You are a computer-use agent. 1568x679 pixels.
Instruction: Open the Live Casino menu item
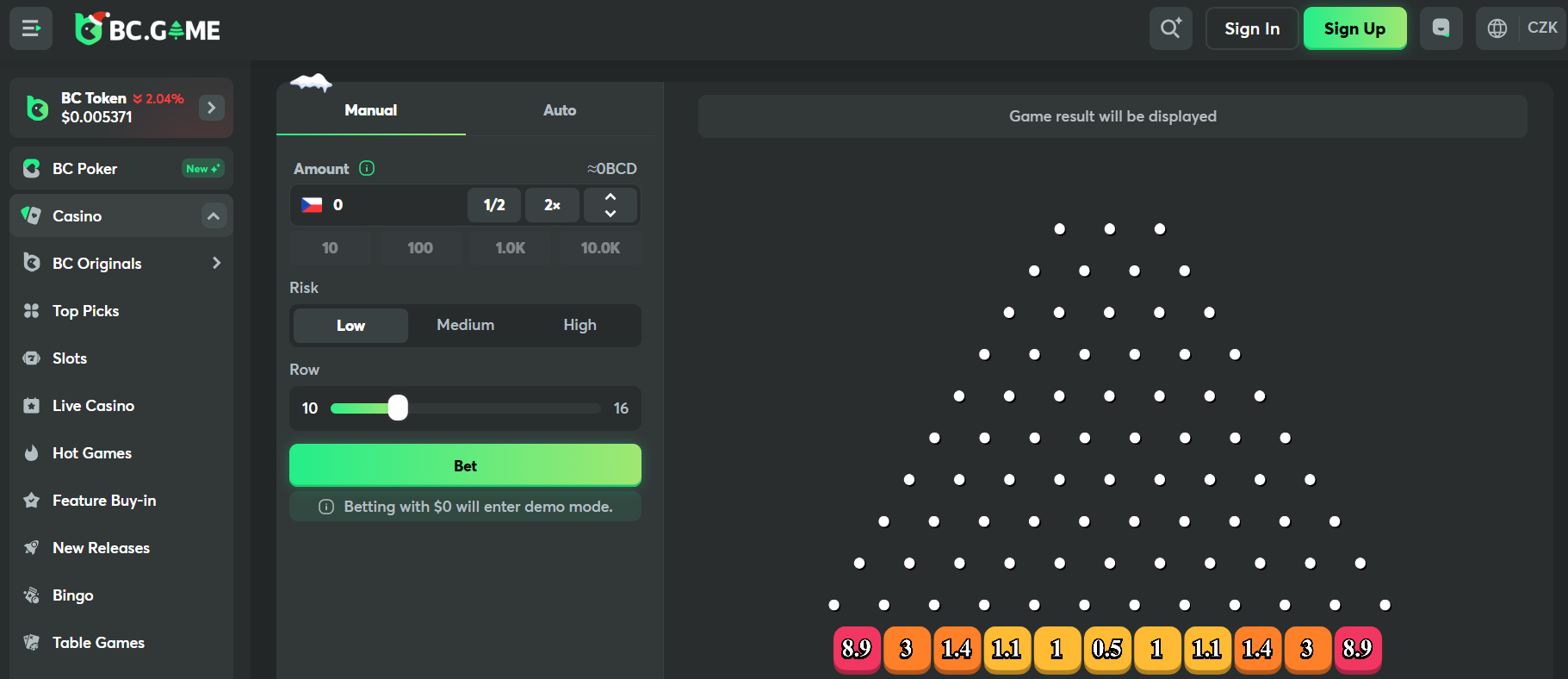click(121, 405)
